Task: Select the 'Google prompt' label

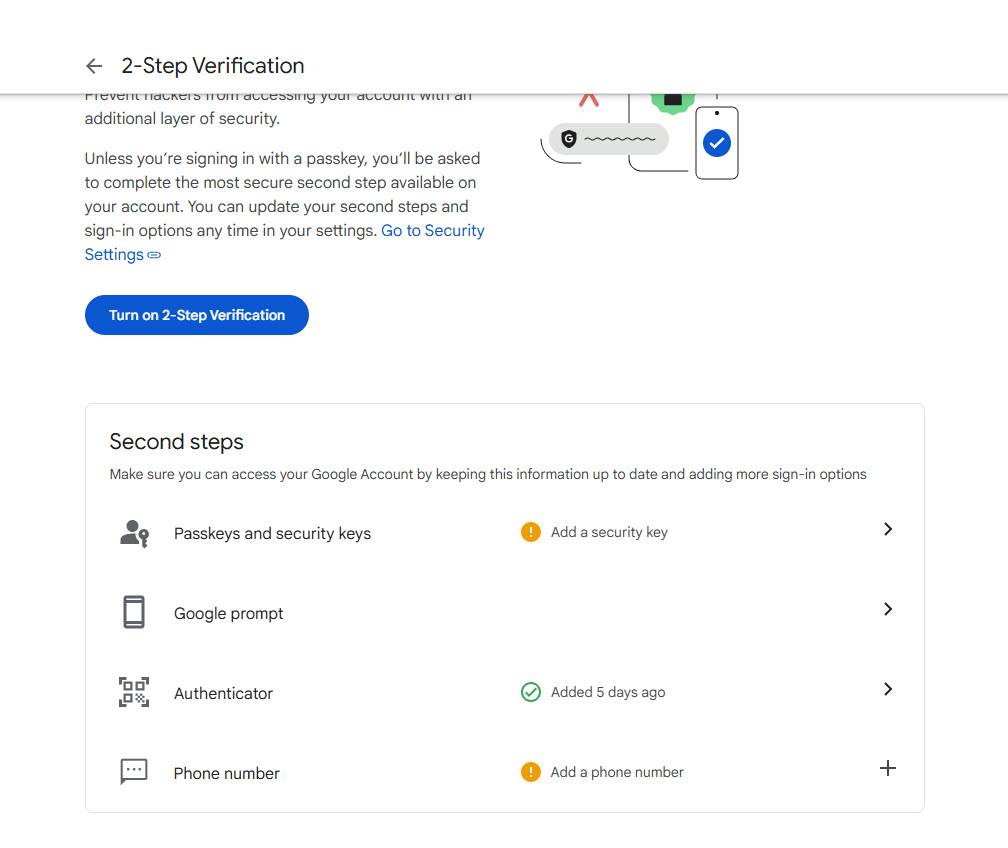Action: (x=228, y=613)
